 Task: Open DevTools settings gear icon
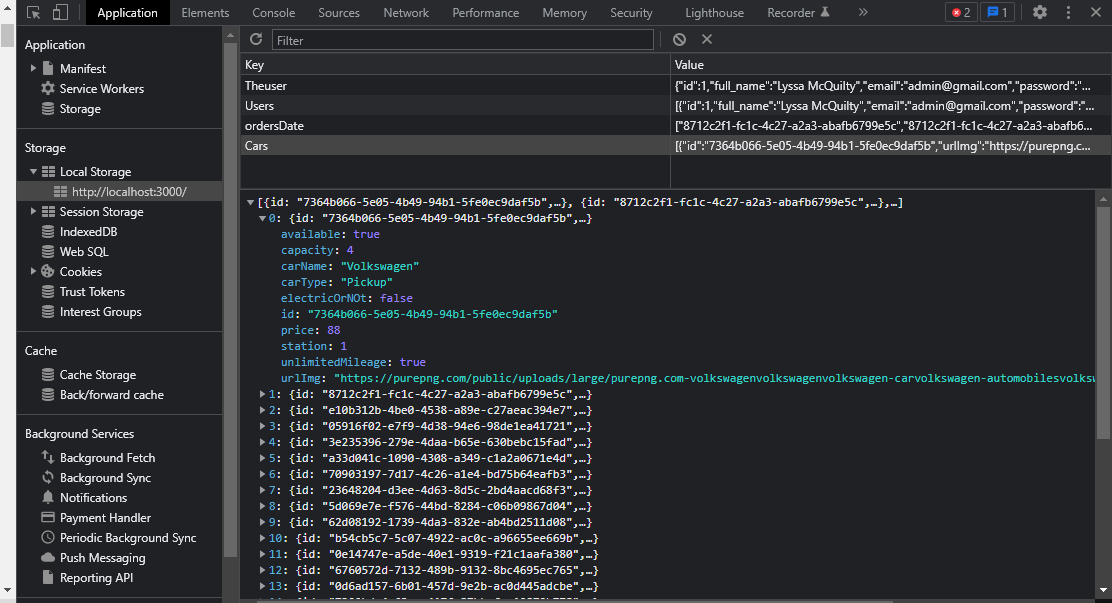click(1040, 12)
